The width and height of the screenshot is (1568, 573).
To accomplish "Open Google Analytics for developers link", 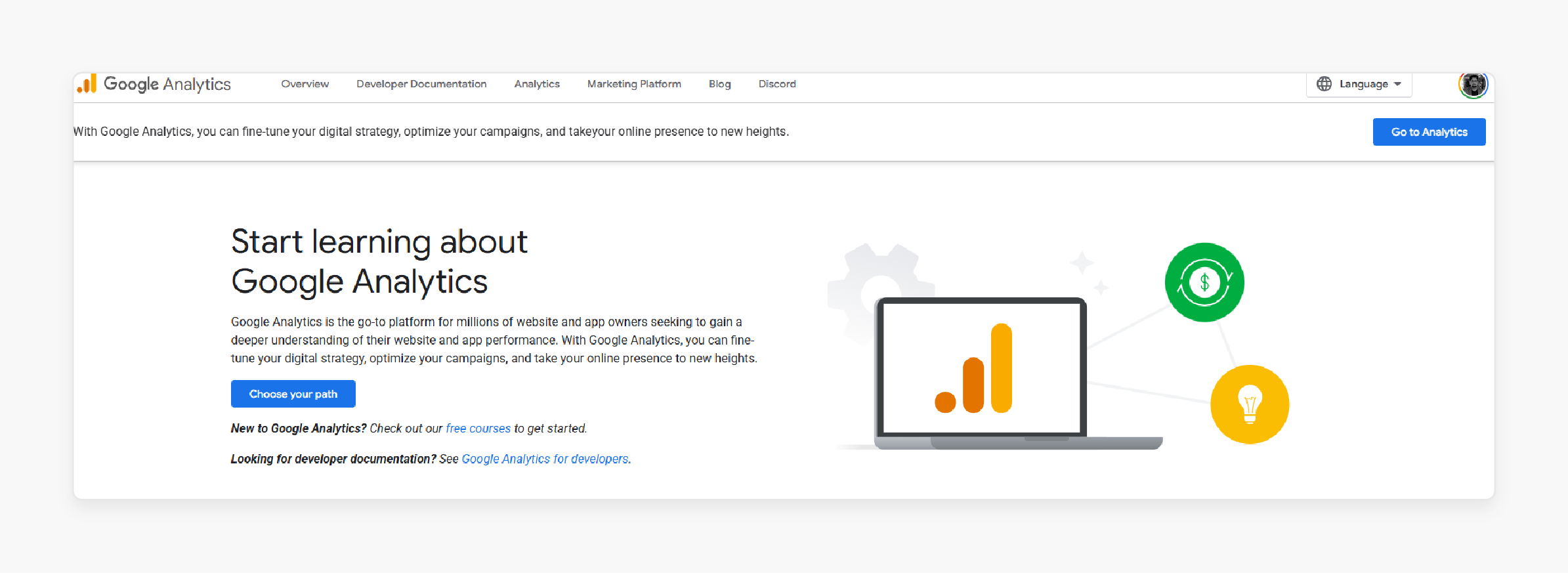I will pyautogui.click(x=545, y=459).
